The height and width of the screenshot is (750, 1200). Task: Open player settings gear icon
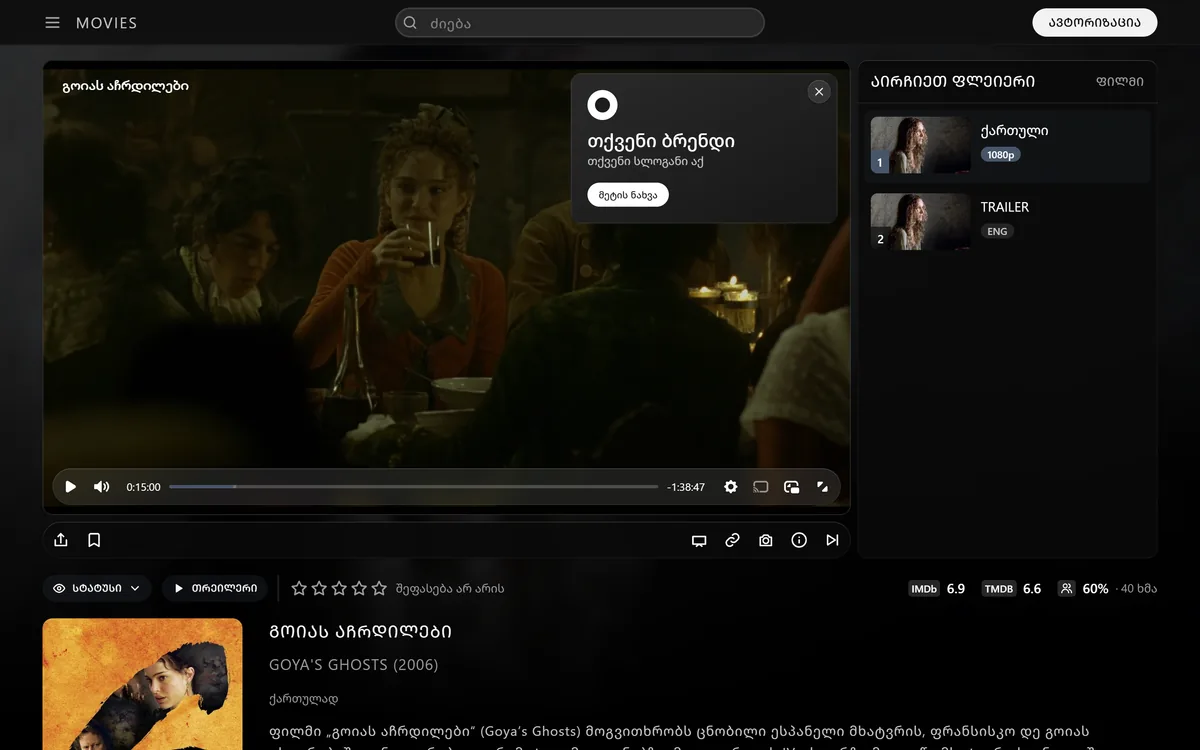731,487
